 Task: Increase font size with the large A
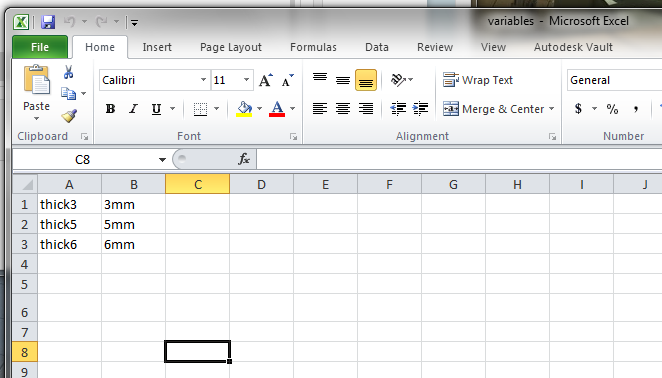266,80
